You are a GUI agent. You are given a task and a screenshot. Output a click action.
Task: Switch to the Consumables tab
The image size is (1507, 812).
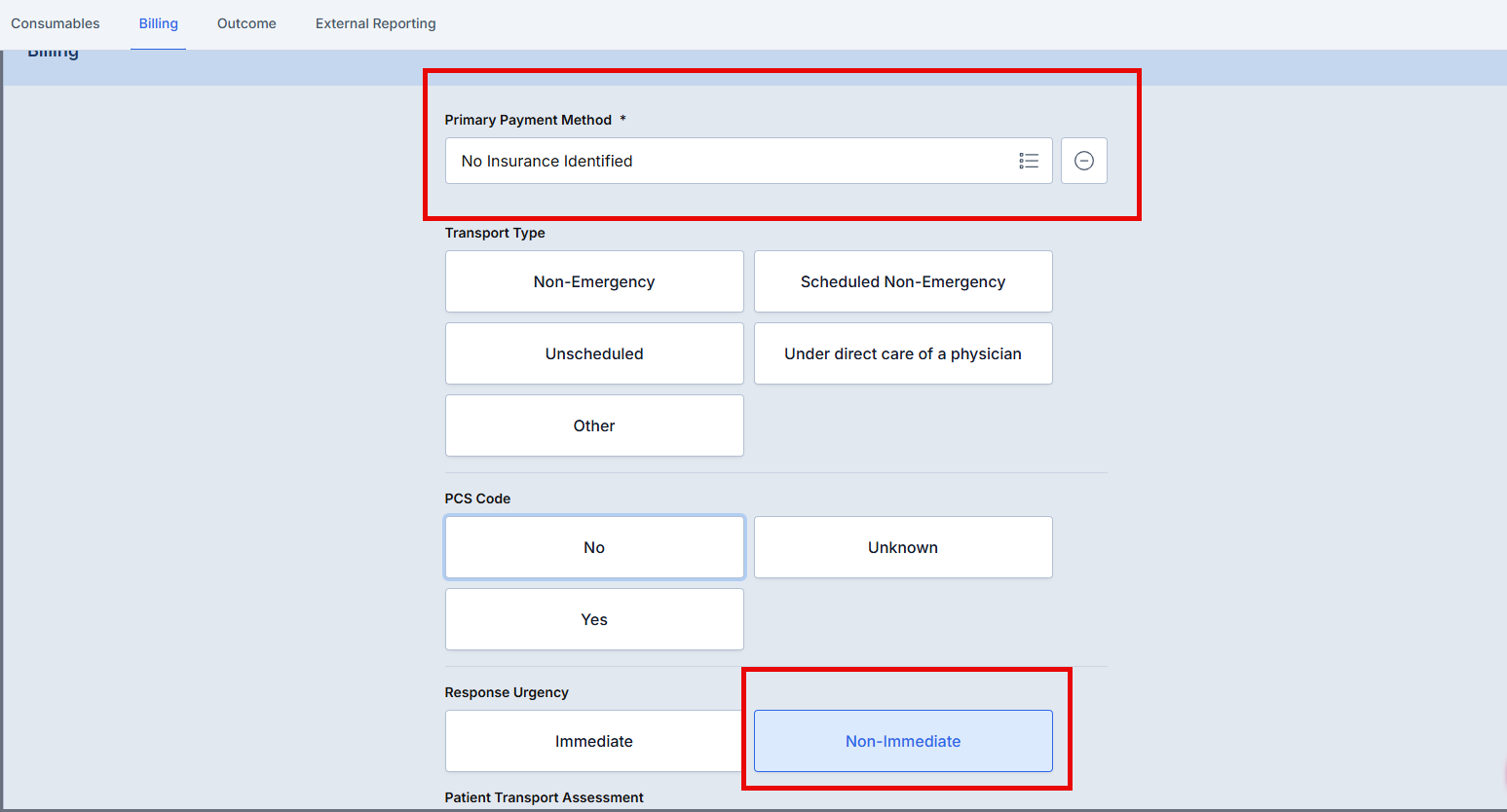click(x=56, y=23)
